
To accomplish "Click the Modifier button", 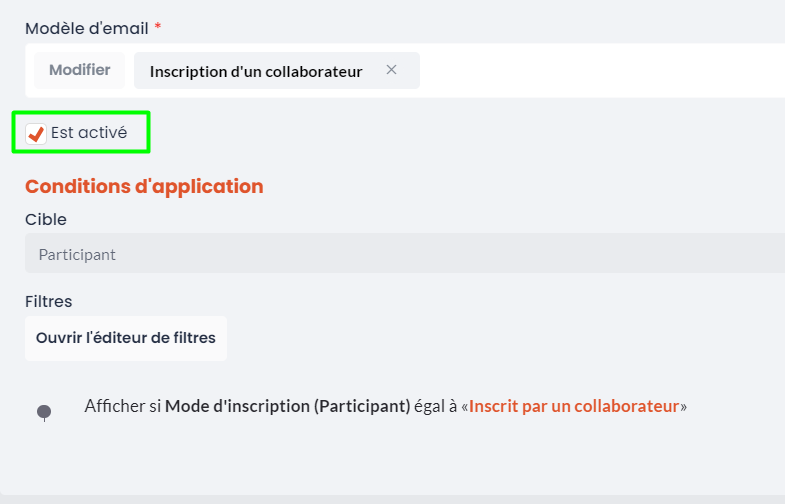I will (x=80, y=70).
